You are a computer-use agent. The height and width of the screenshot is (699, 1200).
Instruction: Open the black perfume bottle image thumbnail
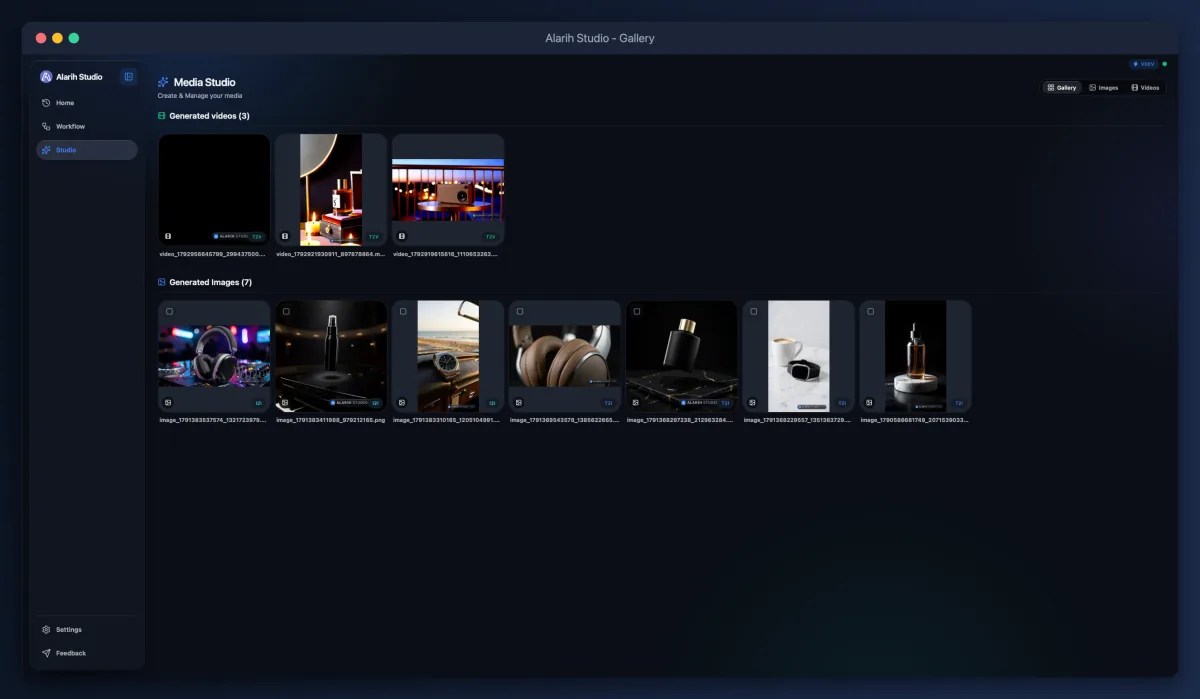point(682,356)
